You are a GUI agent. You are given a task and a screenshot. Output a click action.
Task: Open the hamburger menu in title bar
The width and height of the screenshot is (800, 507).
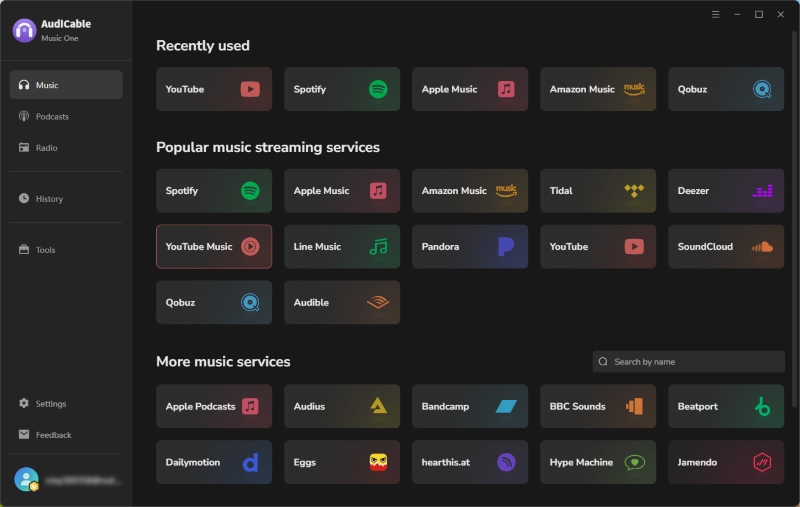tap(715, 14)
